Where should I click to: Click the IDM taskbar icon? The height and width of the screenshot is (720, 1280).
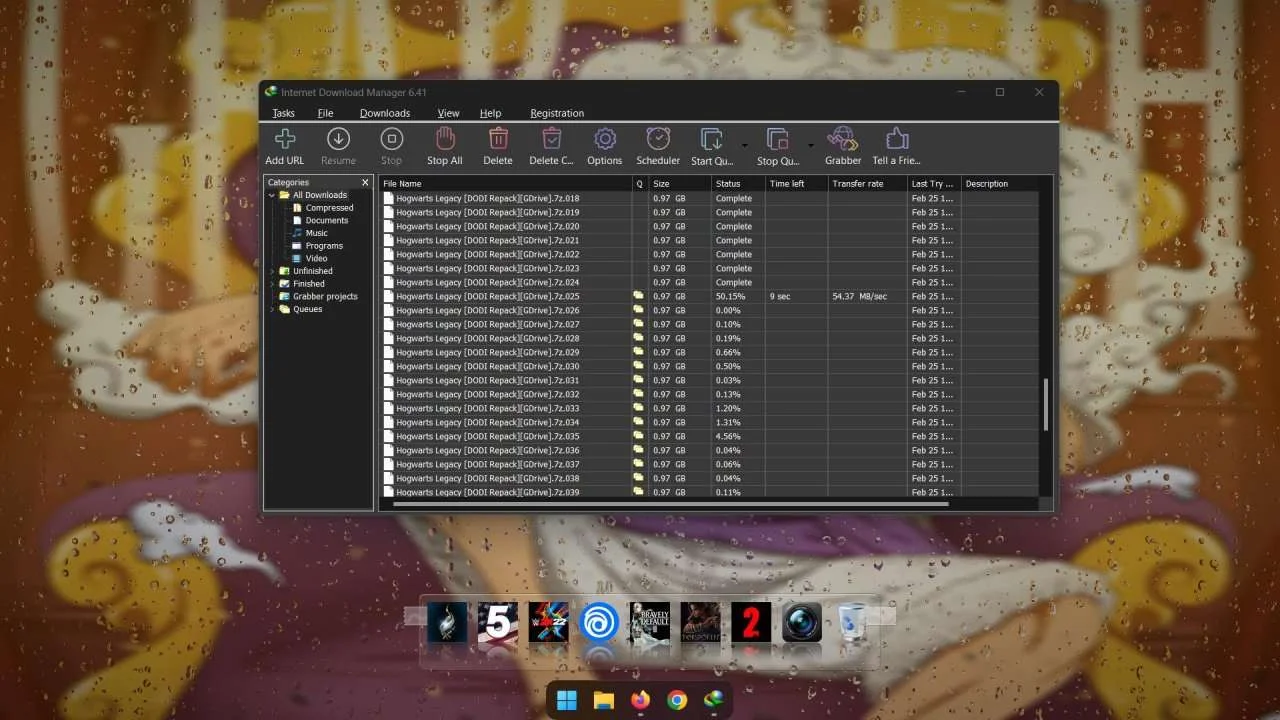click(x=714, y=700)
